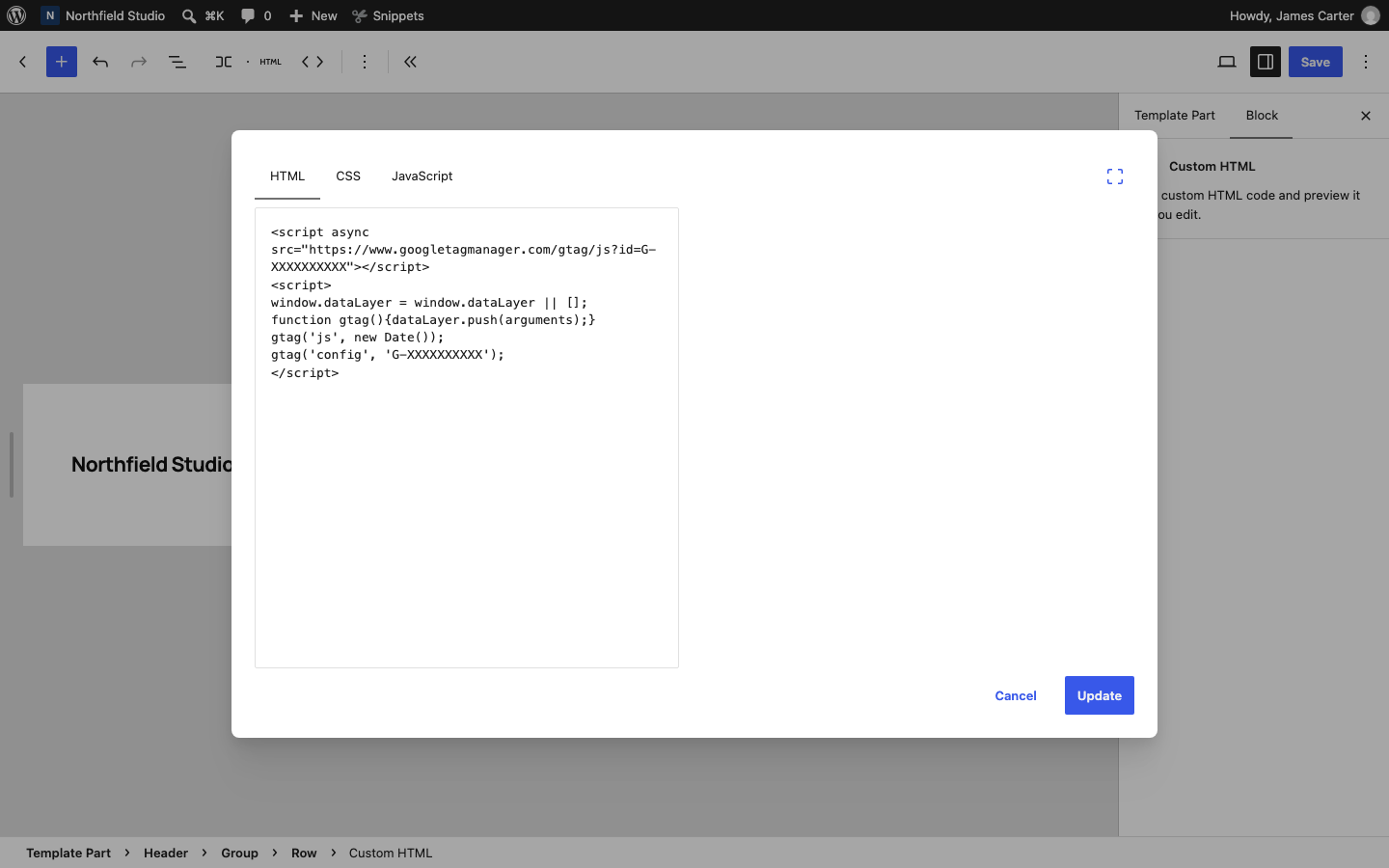Switch to the Template Part tab

coord(1175,116)
